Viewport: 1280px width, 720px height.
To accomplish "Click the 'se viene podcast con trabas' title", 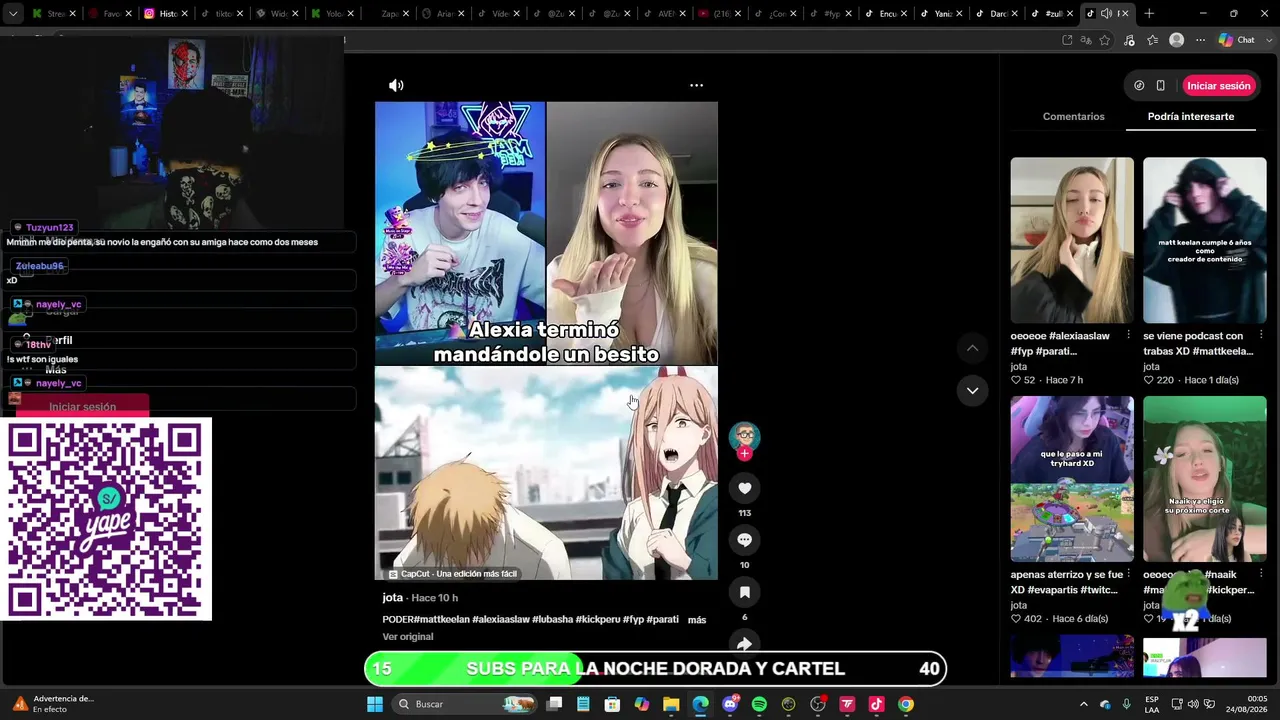I will pyautogui.click(x=1198, y=343).
